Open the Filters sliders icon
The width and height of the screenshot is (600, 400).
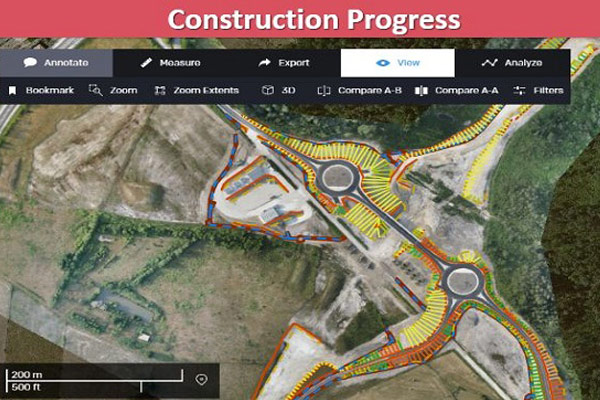[x=519, y=90]
